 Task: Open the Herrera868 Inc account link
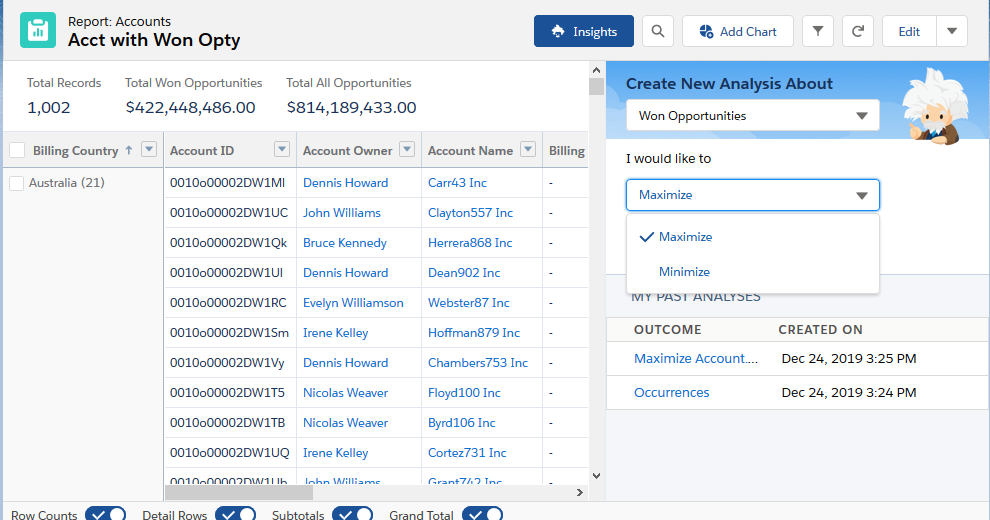pos(470,243)
